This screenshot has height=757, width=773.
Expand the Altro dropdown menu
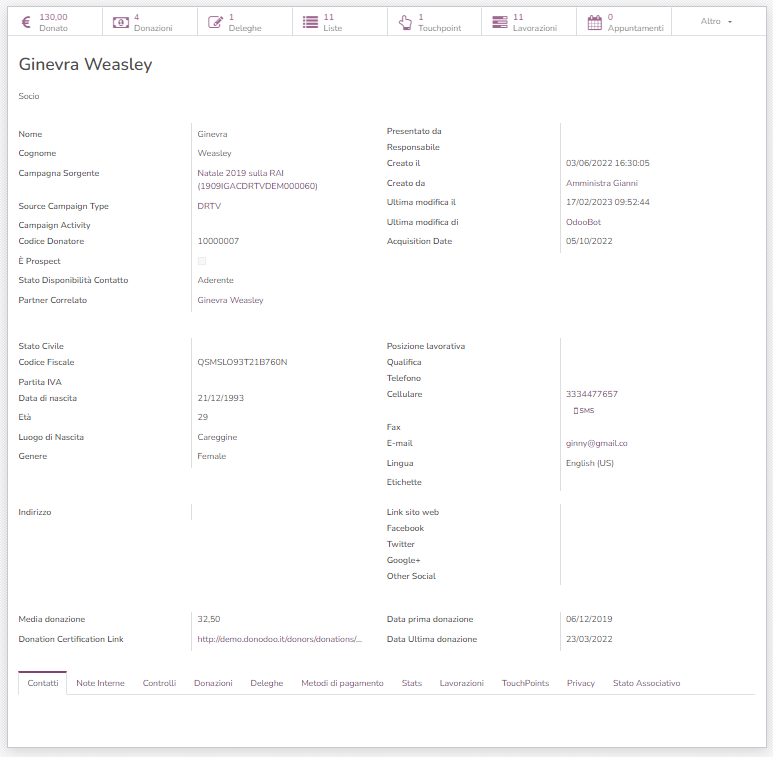tap(716, 22)
